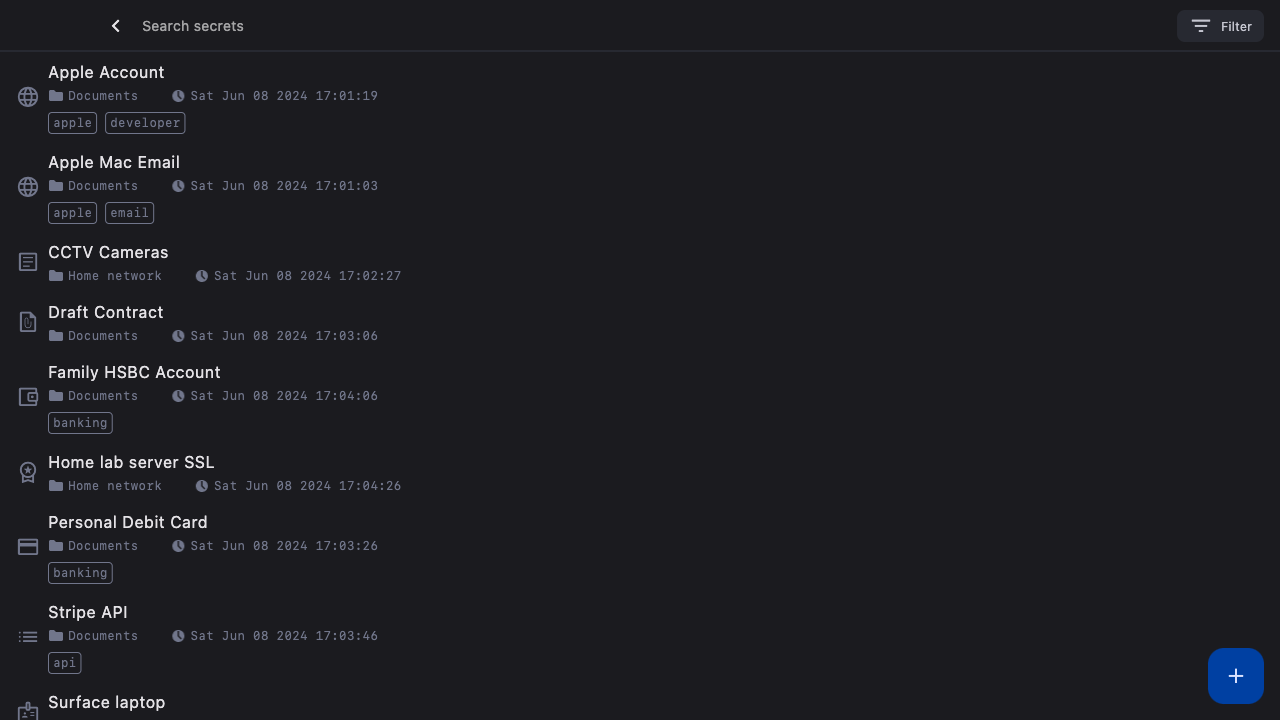Click the blue add secret button

point(1235,676)
